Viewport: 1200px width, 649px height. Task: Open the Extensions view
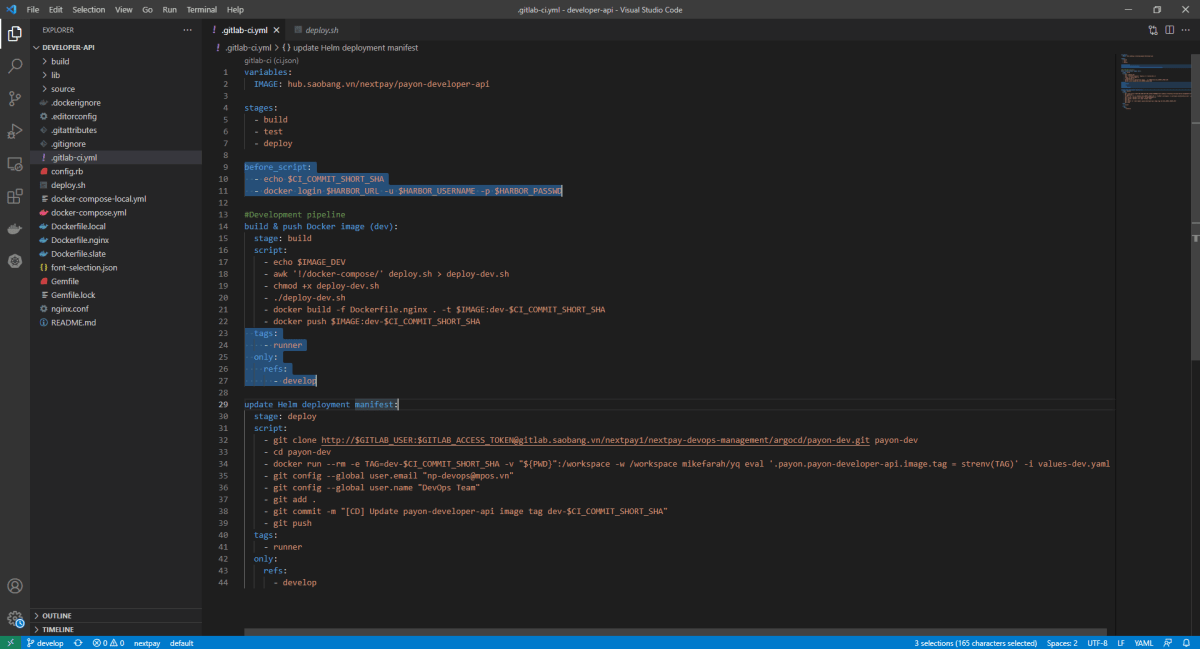pyautogui.click(x=15, y=196)
